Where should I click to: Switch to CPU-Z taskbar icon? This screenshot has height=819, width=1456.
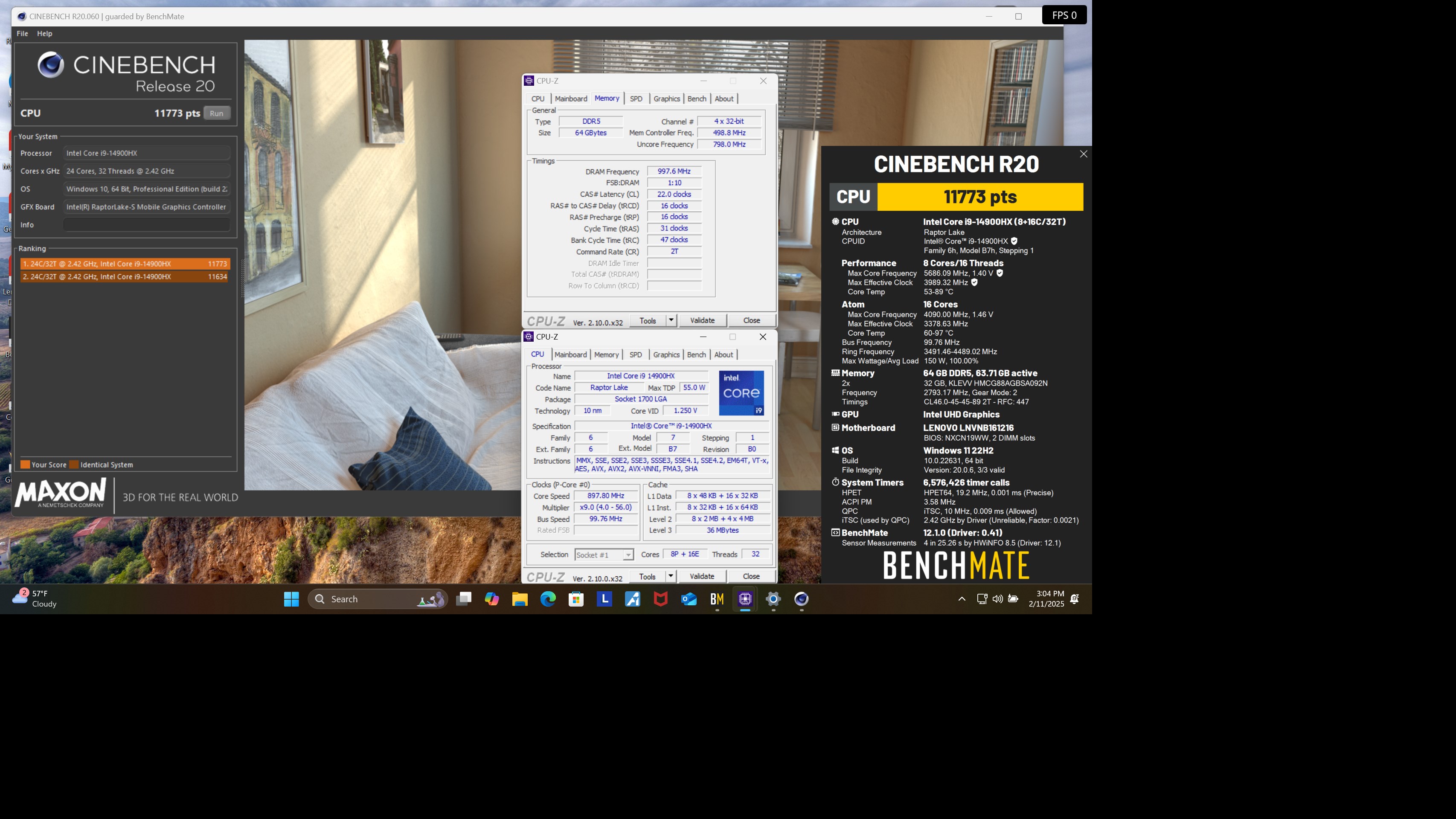click(x=745, y=599)
